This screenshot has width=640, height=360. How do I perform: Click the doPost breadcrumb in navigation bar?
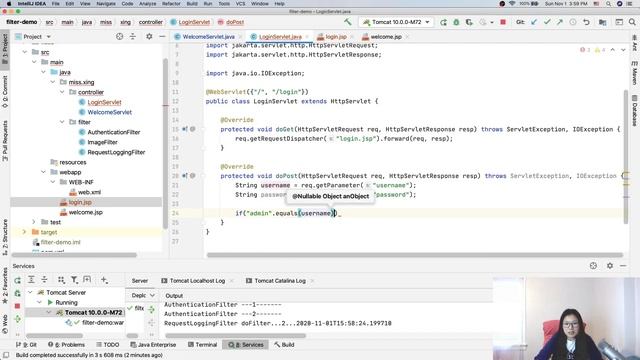pyautogui.click(x=231, y=22)
